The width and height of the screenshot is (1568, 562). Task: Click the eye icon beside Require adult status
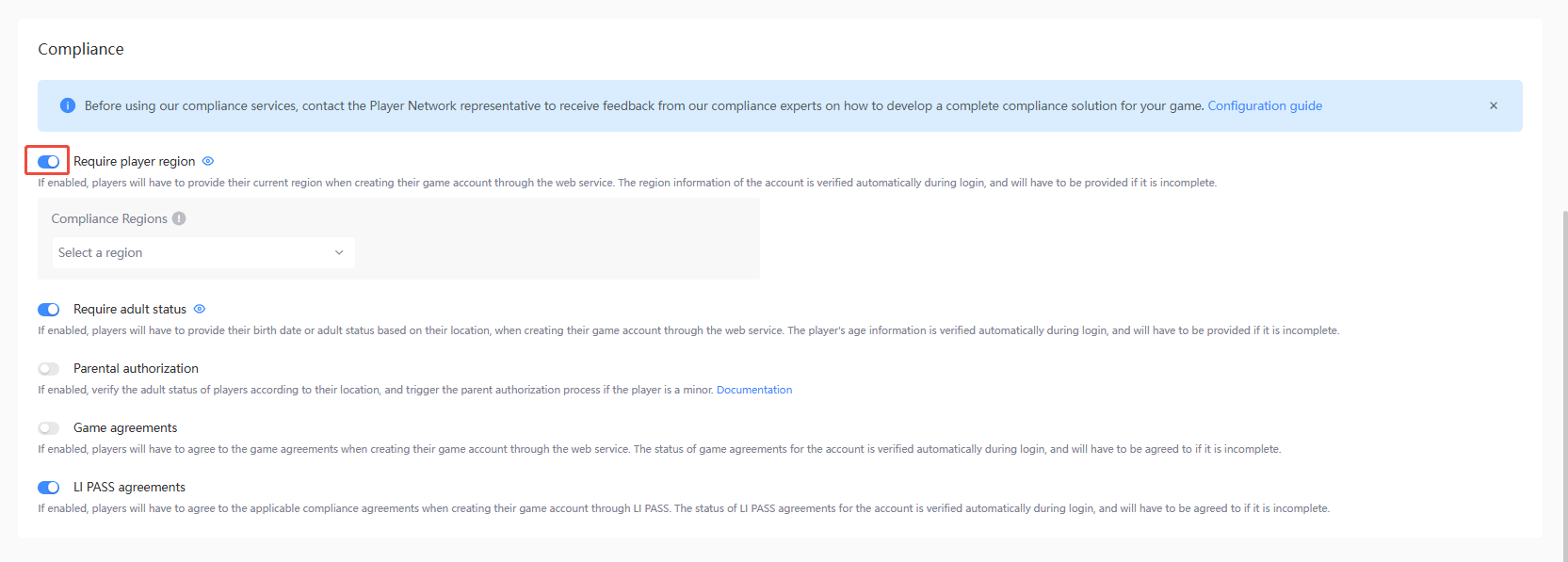(200, 309)
